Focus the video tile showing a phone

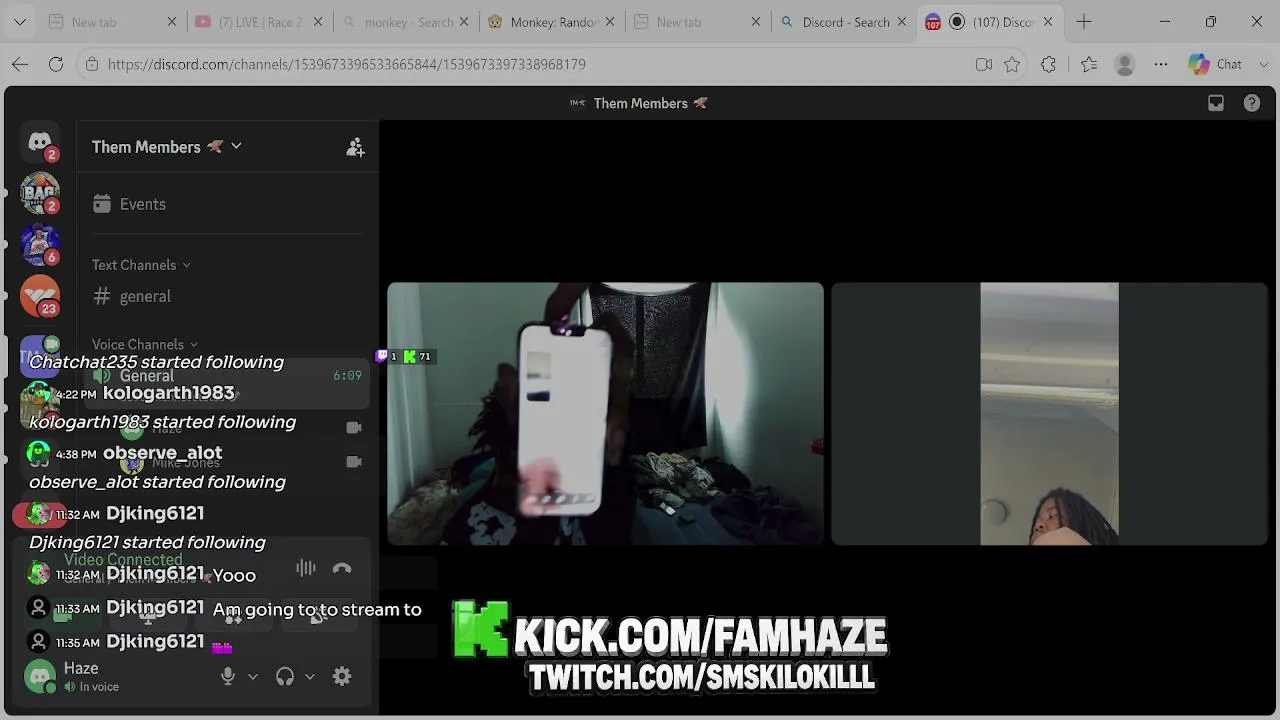[605, 414]
